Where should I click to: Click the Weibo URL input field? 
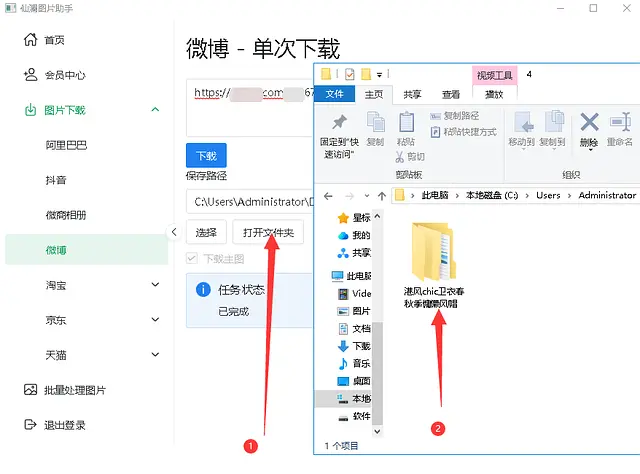click(x=250, y=108)
